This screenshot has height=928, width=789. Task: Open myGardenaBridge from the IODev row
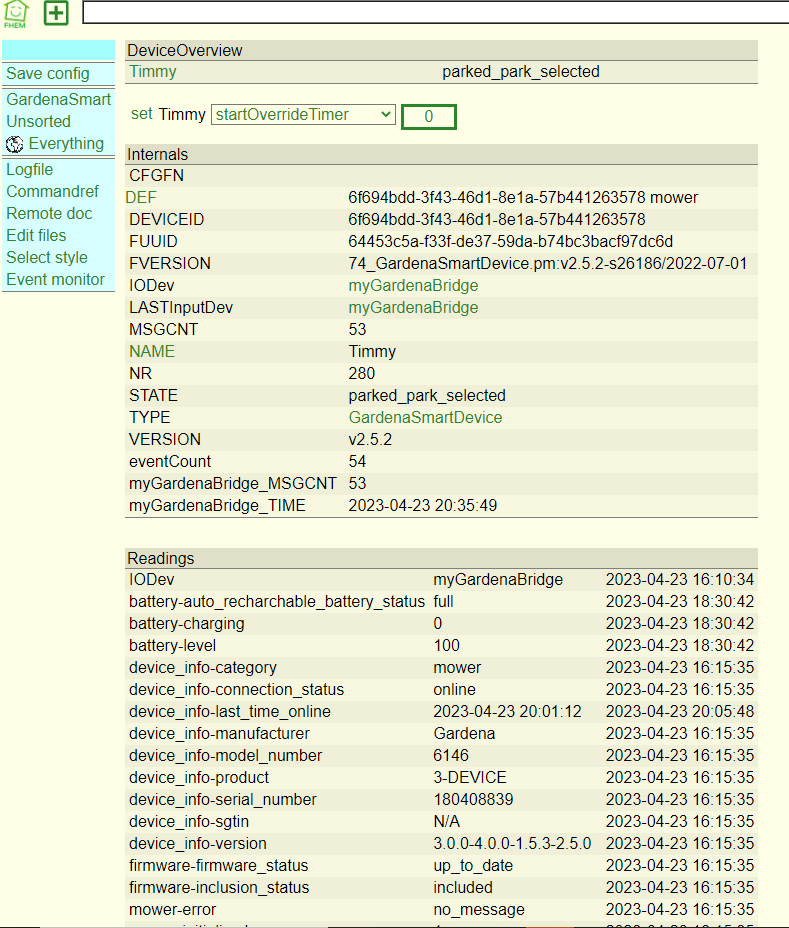pos(413,285)
